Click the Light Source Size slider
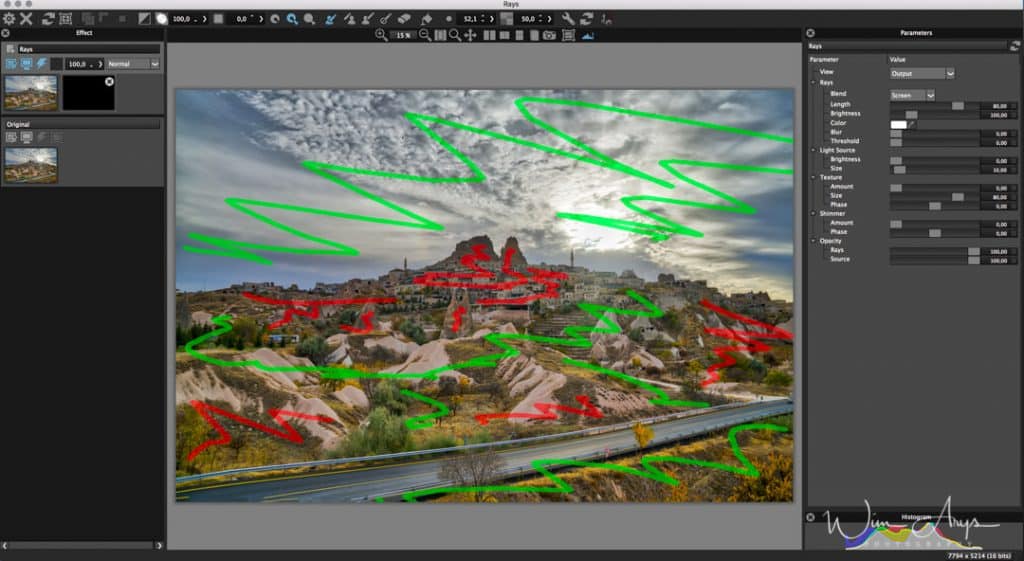The image size is (1024, 561). 935,169
